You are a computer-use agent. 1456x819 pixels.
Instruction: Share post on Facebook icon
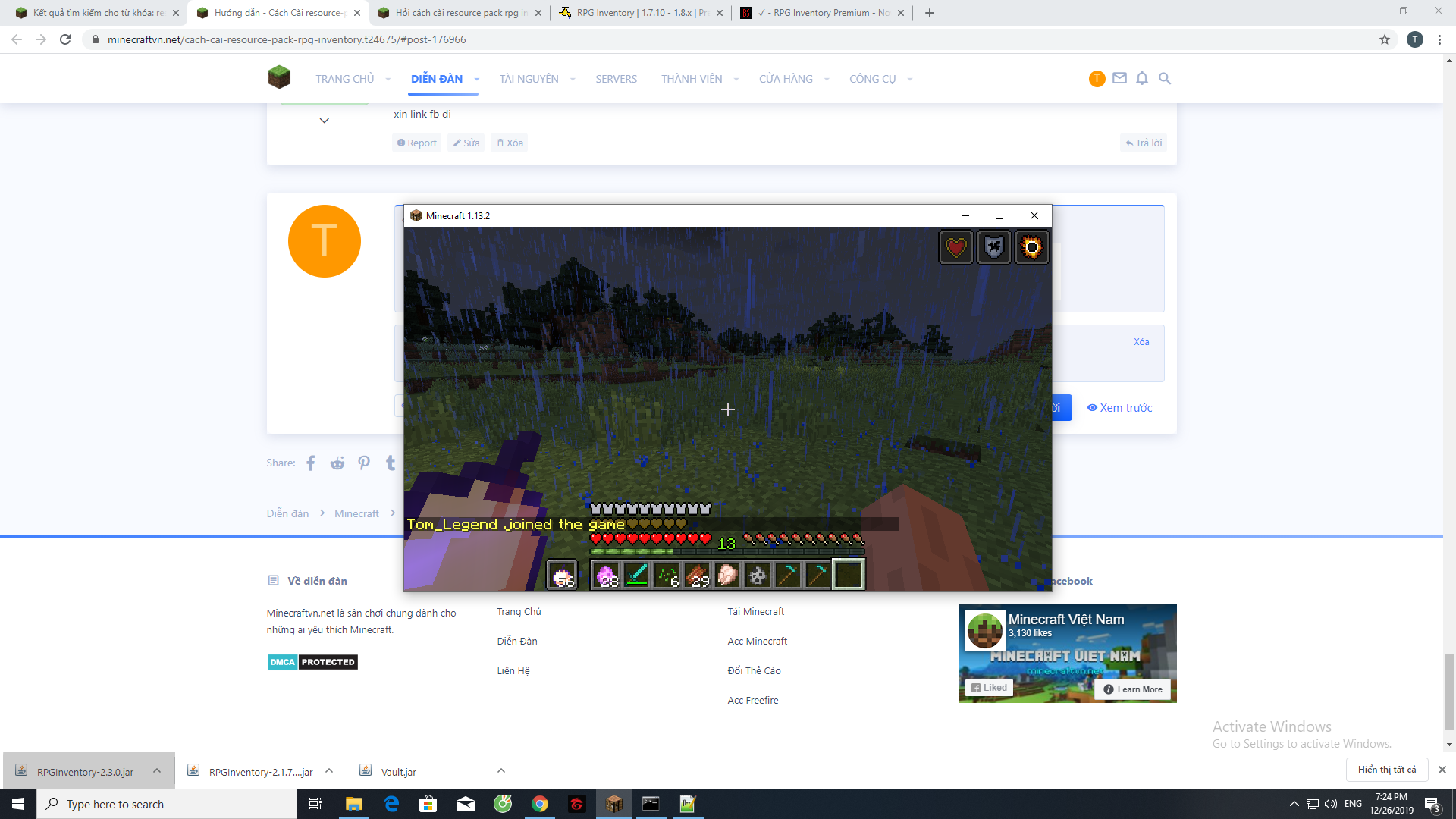pos(311,463)
